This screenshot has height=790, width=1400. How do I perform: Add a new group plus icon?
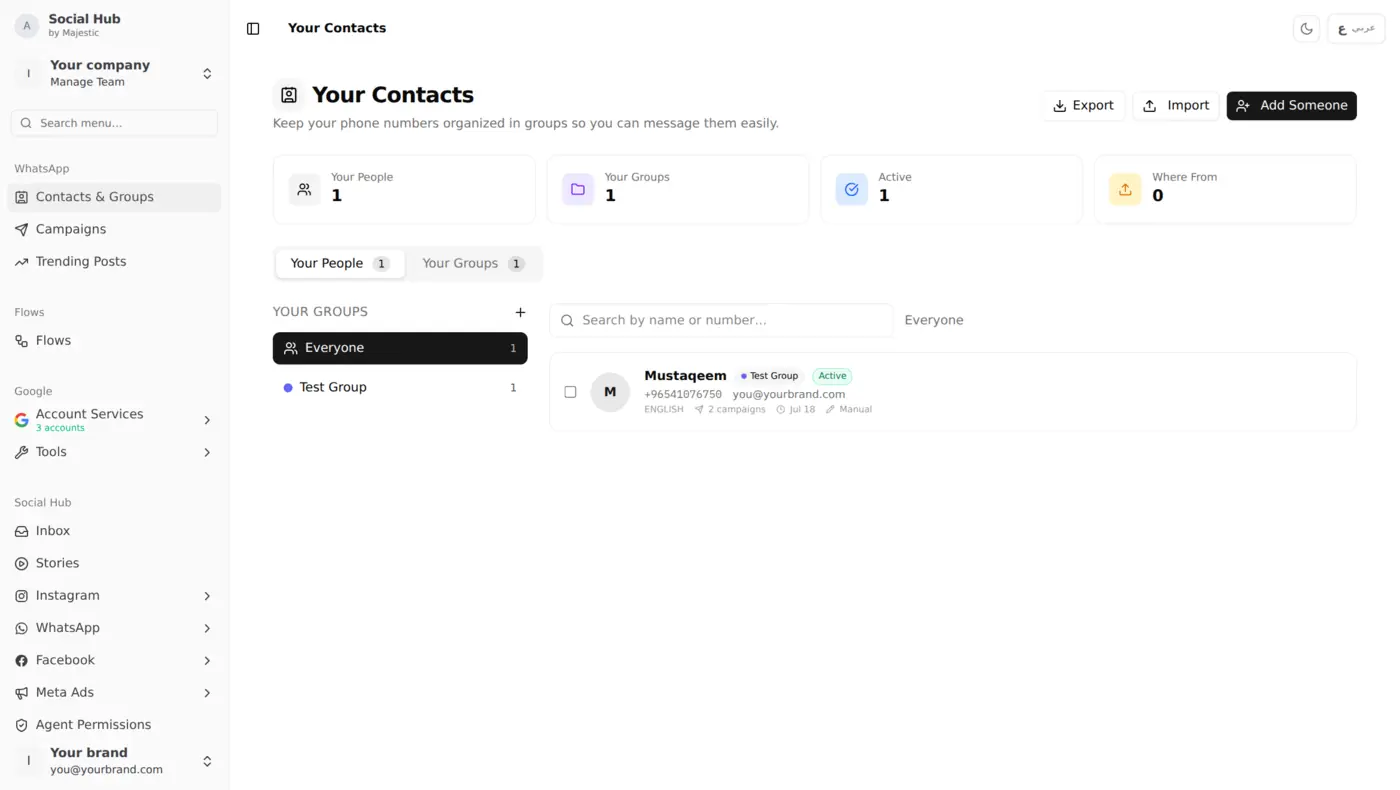(x=520, y=313)
